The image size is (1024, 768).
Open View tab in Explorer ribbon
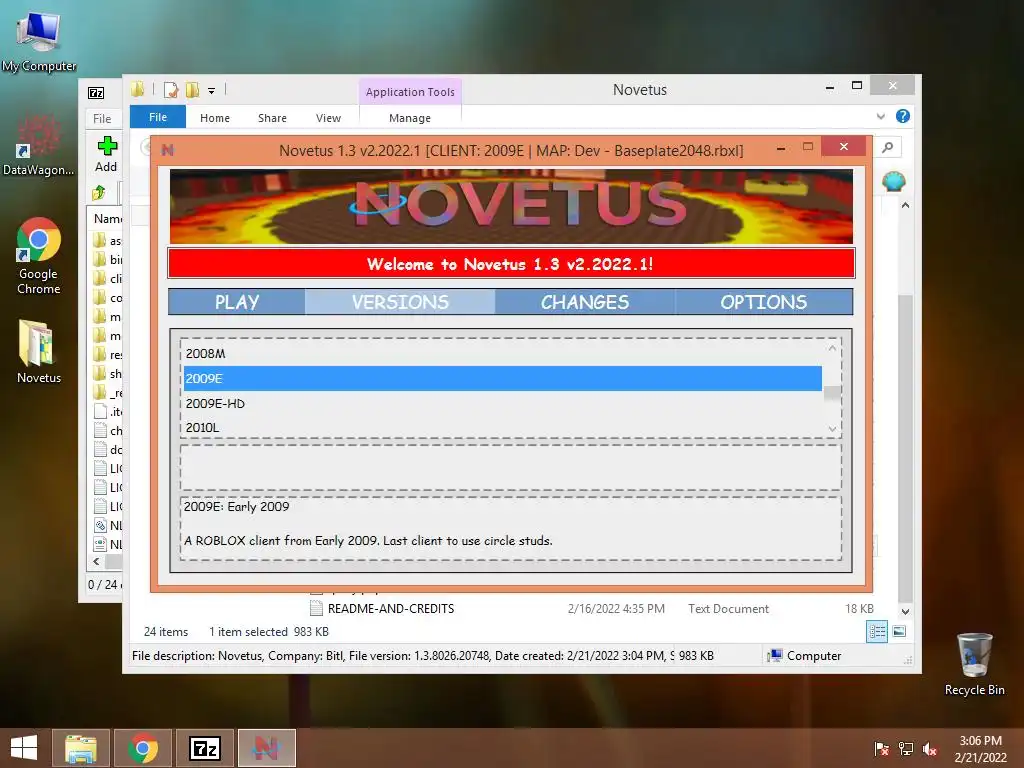click(x=328, y=118)
